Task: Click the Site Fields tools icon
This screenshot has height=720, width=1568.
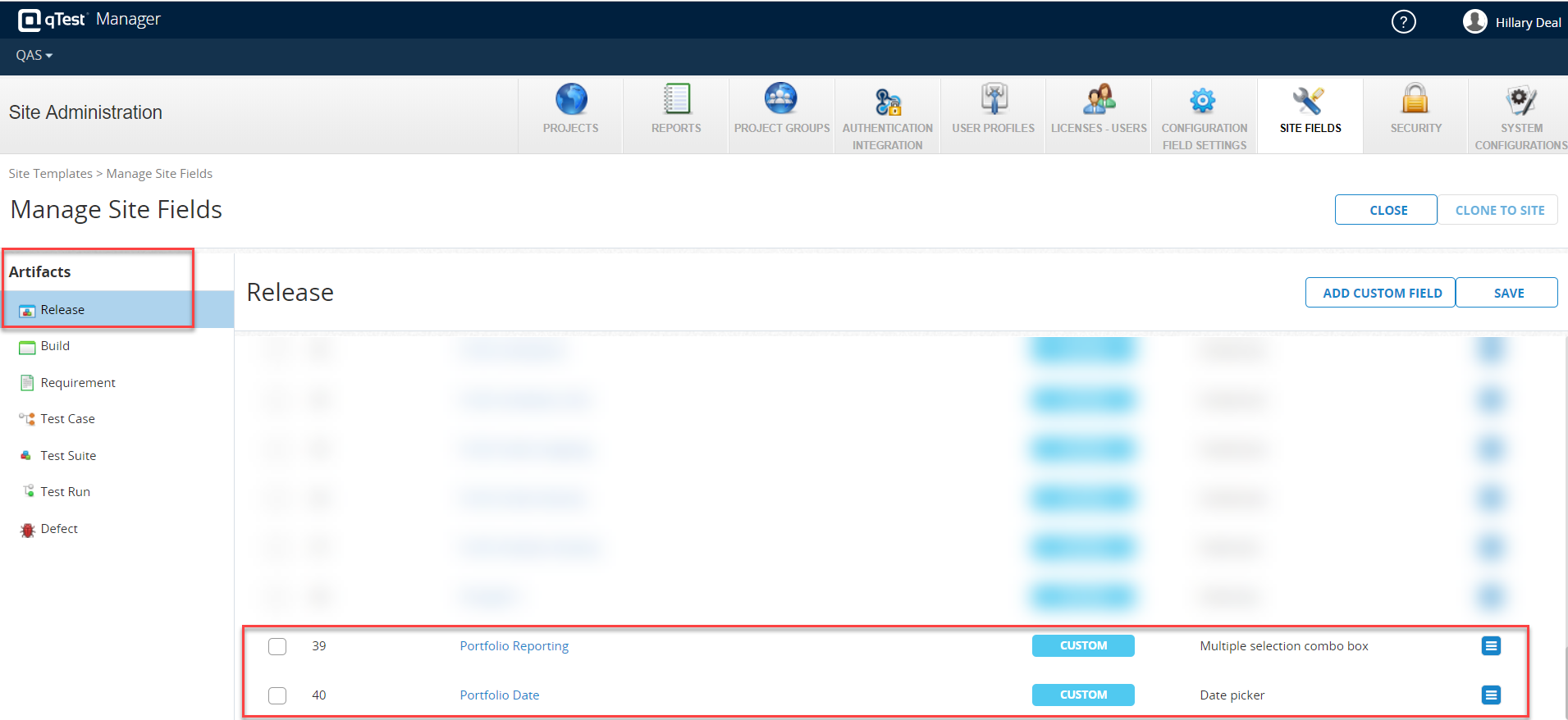Action: (x=1309, y=100)
